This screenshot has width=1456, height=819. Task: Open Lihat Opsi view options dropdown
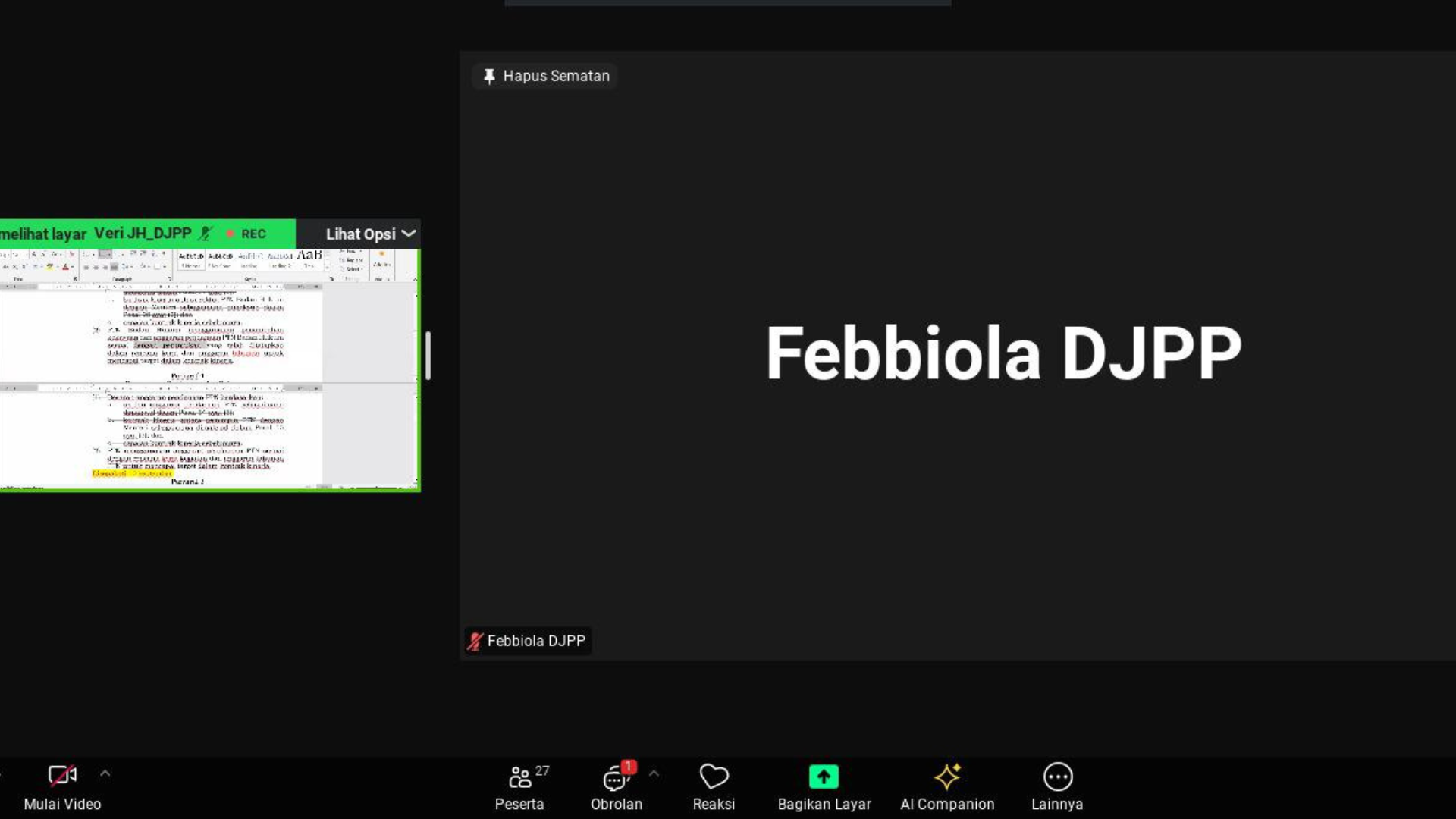tap(371, 234)
